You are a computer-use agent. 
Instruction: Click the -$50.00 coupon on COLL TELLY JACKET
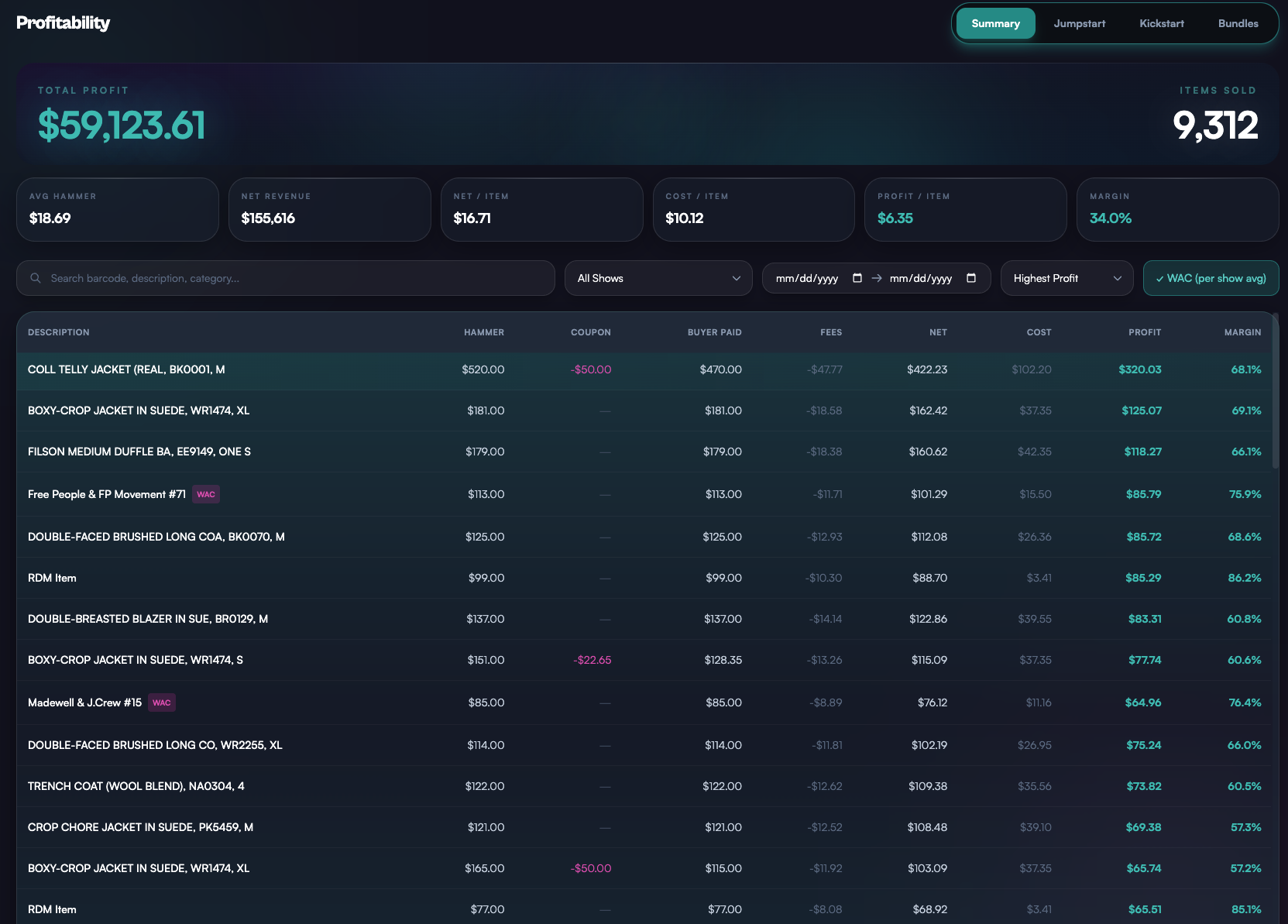[x=590, y=369]
